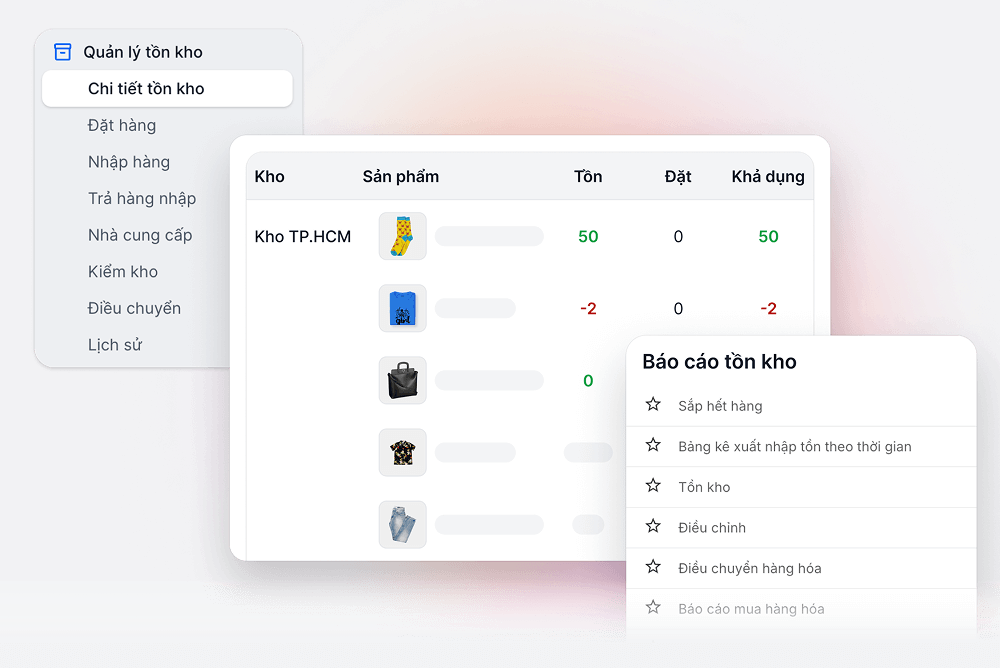Open Nhà cung cấp section
This screenshot has height=668, width=1000.
140,235
